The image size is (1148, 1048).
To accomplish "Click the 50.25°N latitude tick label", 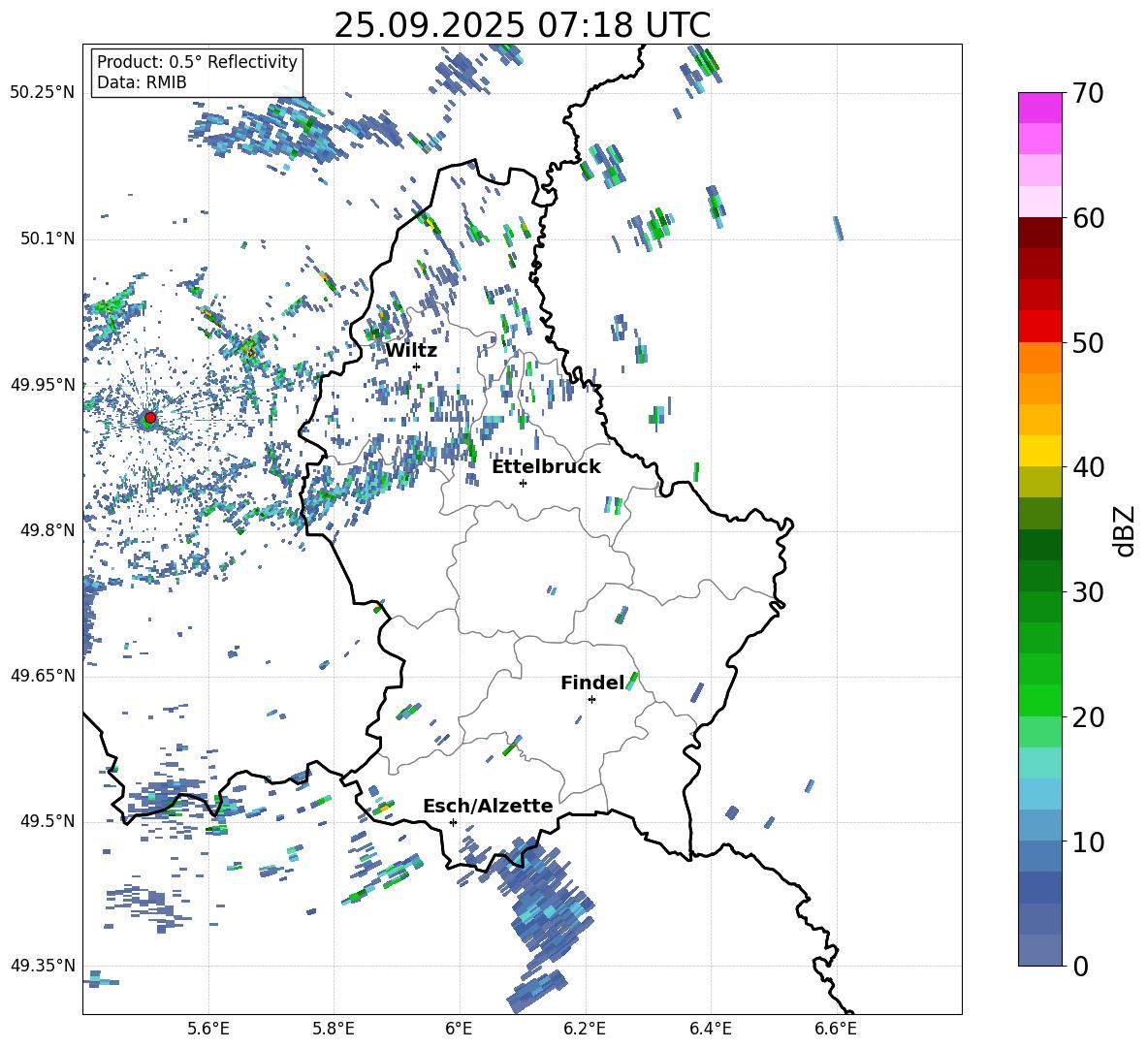I will point(43,93).
